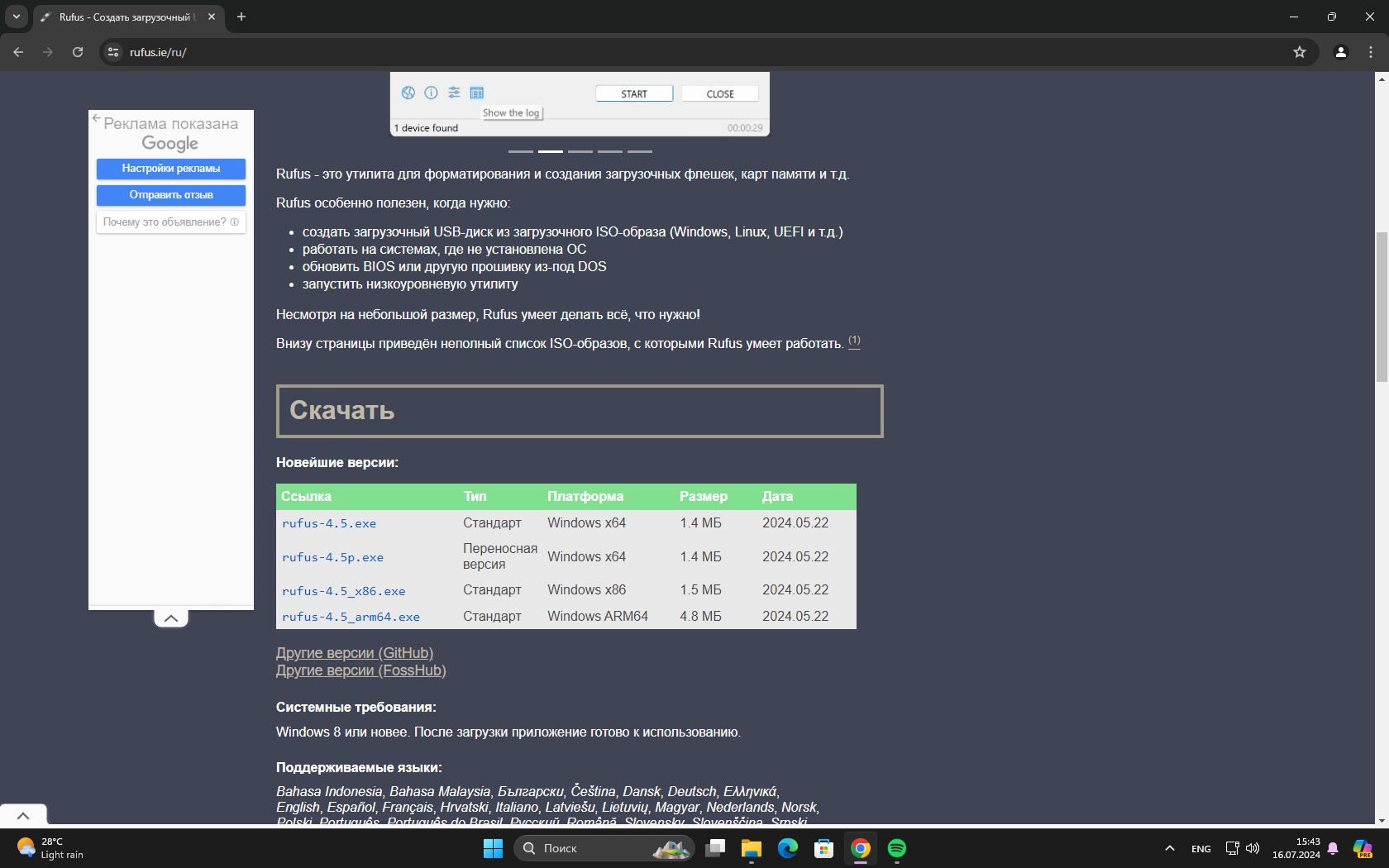The height and width of the screenshot is (868, 1389).
Task: Show hidden tray icons chevron
Action: 1170,848
